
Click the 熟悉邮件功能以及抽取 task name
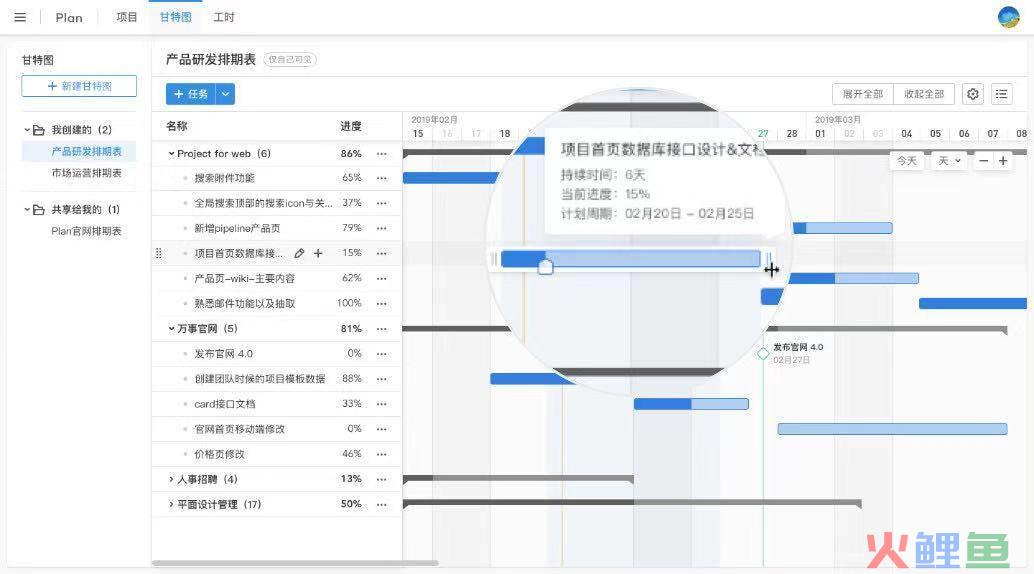(x=245, y=303)
